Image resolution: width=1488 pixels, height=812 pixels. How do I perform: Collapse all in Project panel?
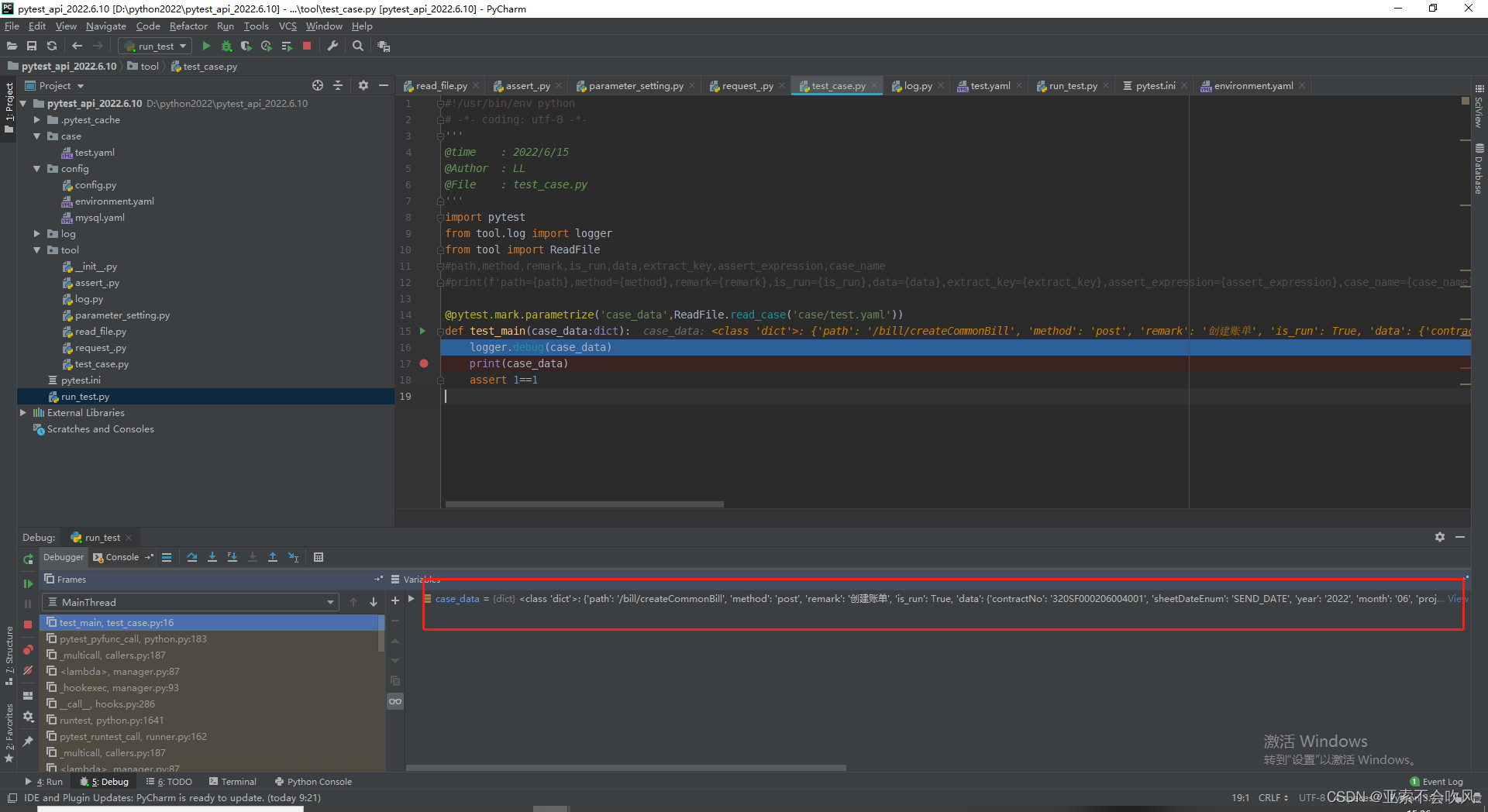[x=338, y=85]
